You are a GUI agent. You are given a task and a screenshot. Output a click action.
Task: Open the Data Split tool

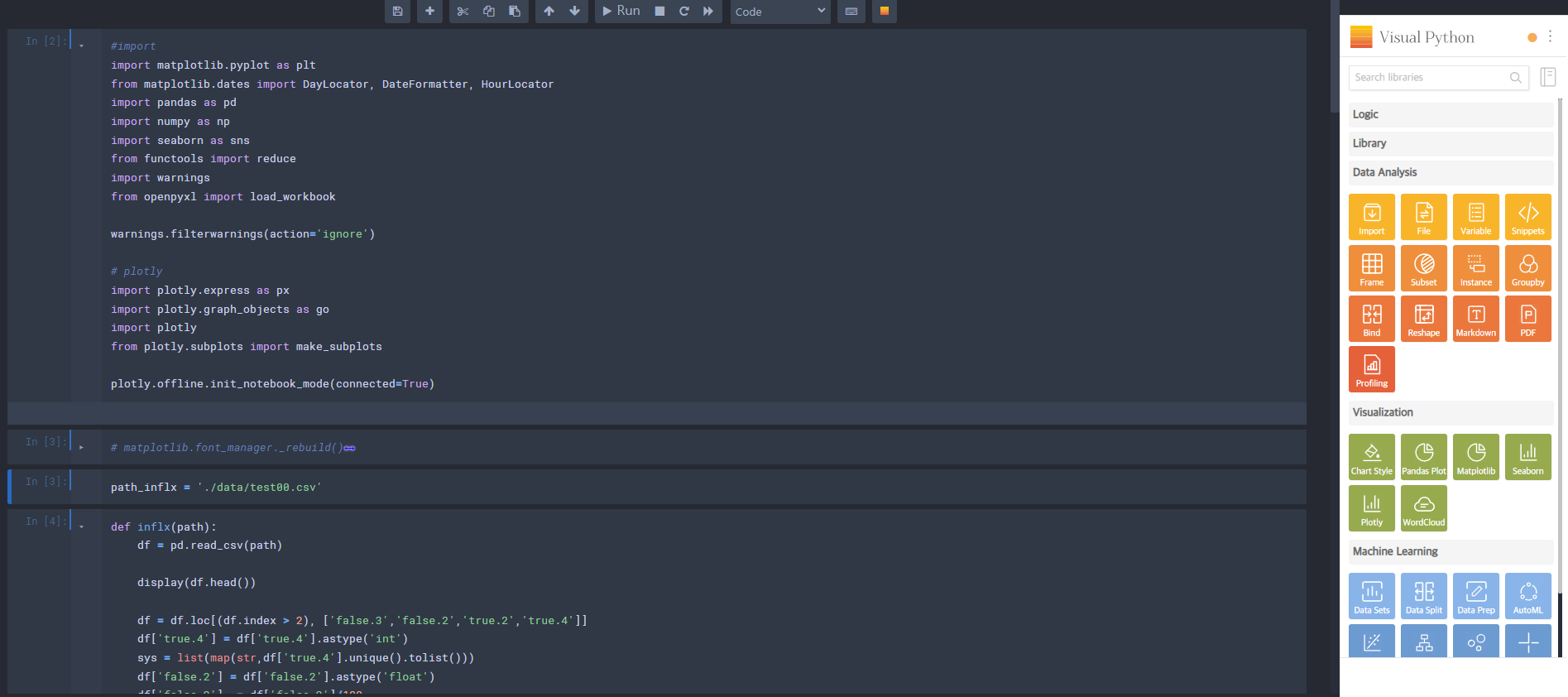(x=1424, y=596)
